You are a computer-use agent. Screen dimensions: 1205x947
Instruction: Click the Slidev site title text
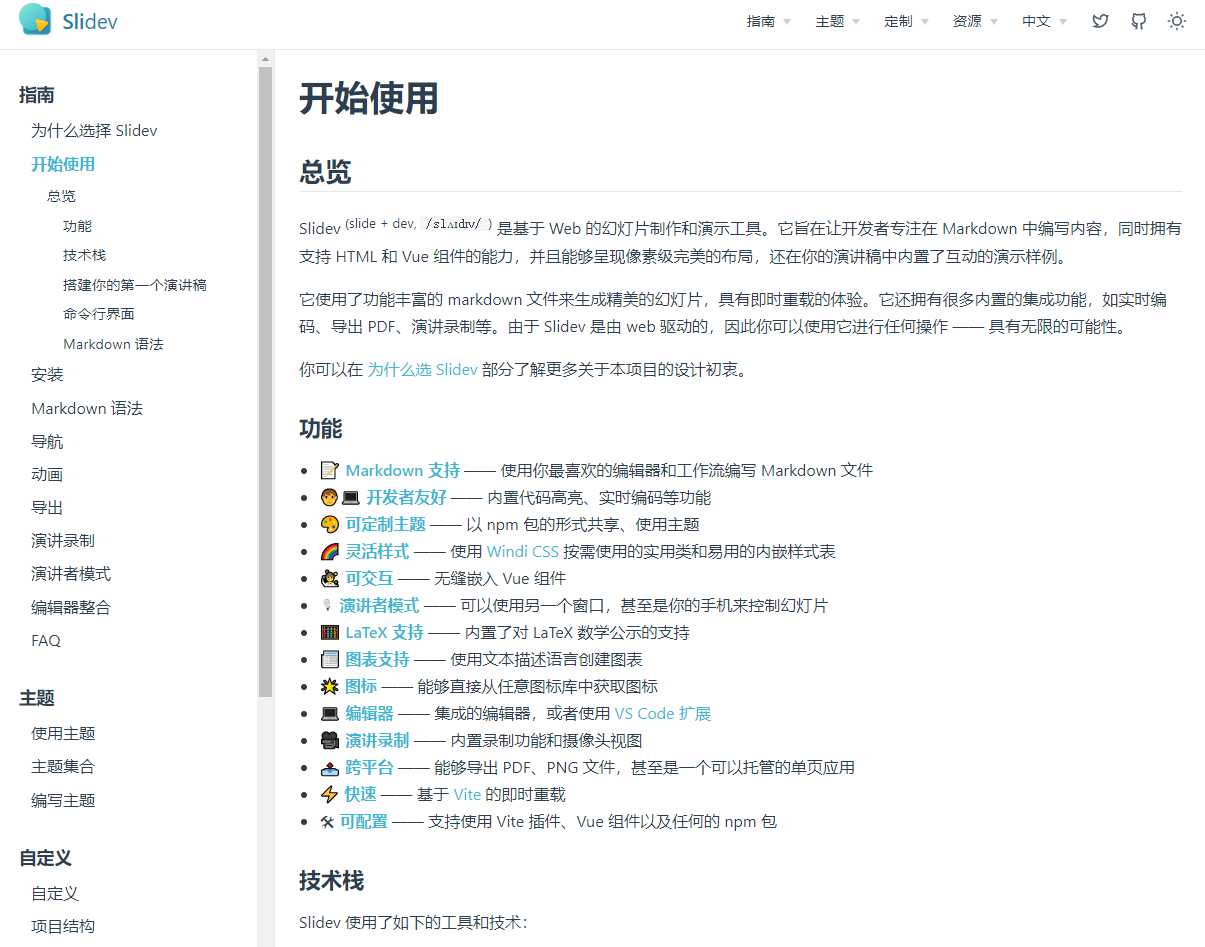tap(90, 21)
